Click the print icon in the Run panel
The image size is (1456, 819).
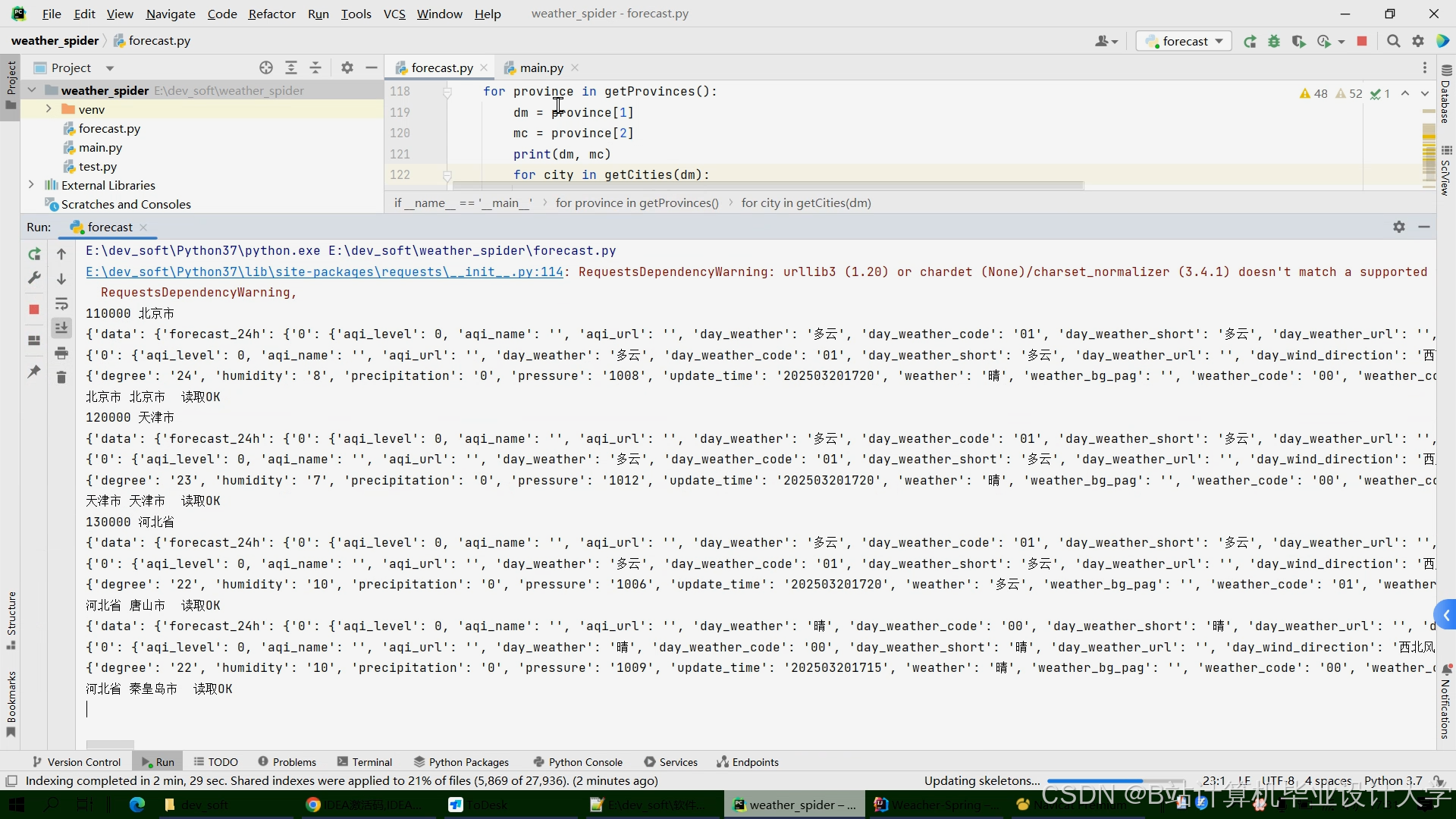pyautogui.click(x=61, y=353)
